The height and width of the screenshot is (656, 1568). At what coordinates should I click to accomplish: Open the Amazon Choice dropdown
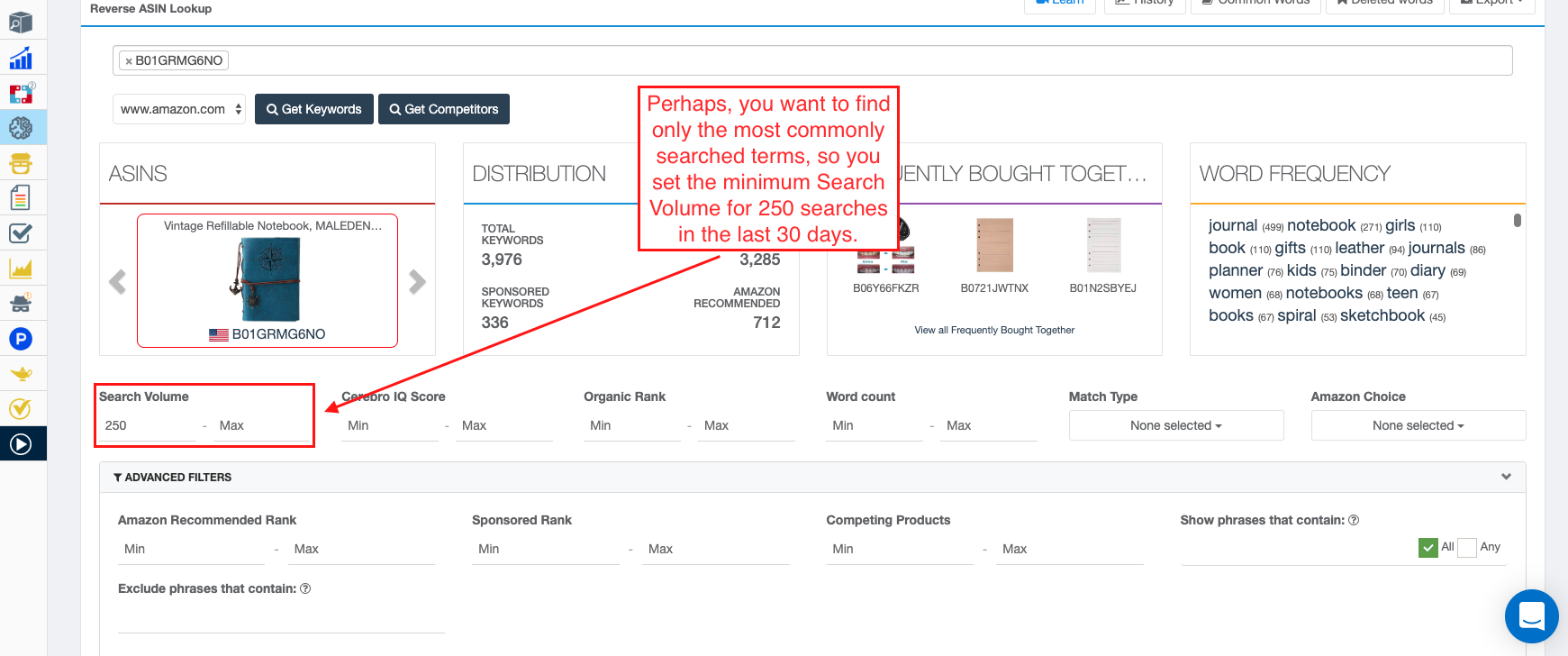[1418, 425]
